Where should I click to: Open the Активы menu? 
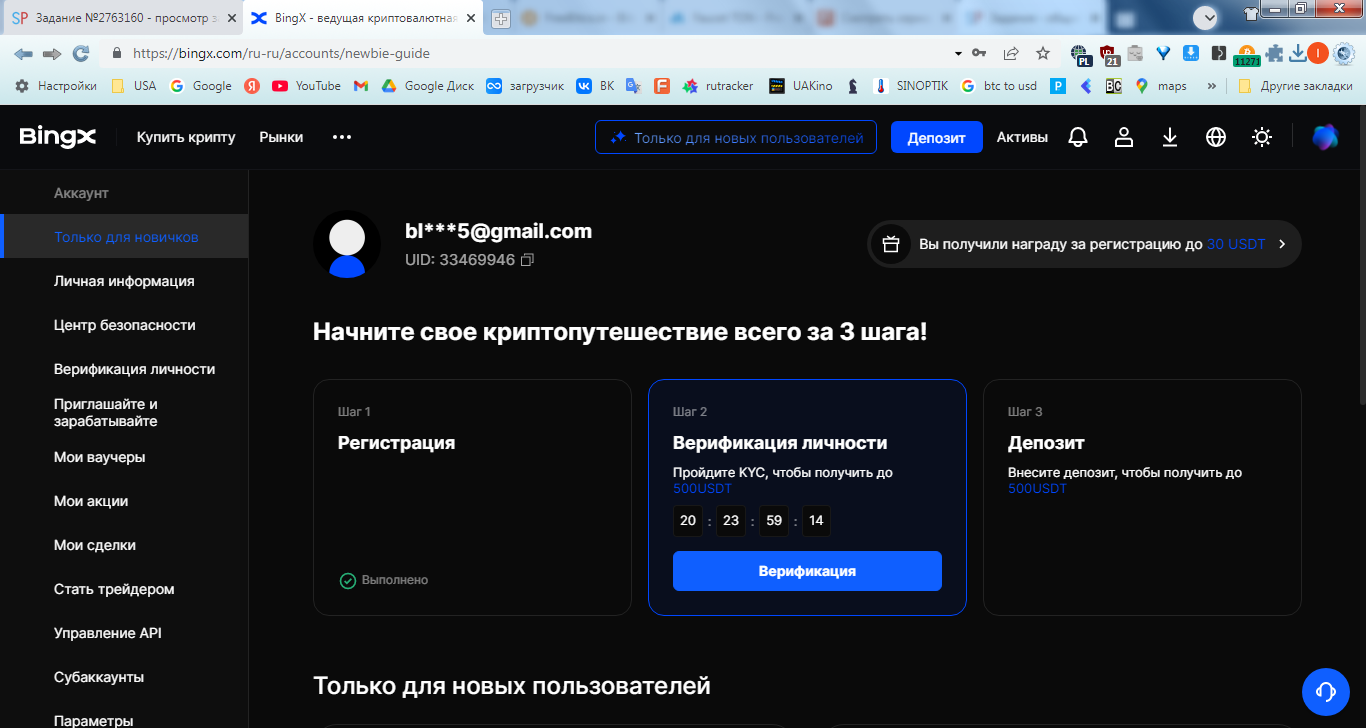(1022, 137)
